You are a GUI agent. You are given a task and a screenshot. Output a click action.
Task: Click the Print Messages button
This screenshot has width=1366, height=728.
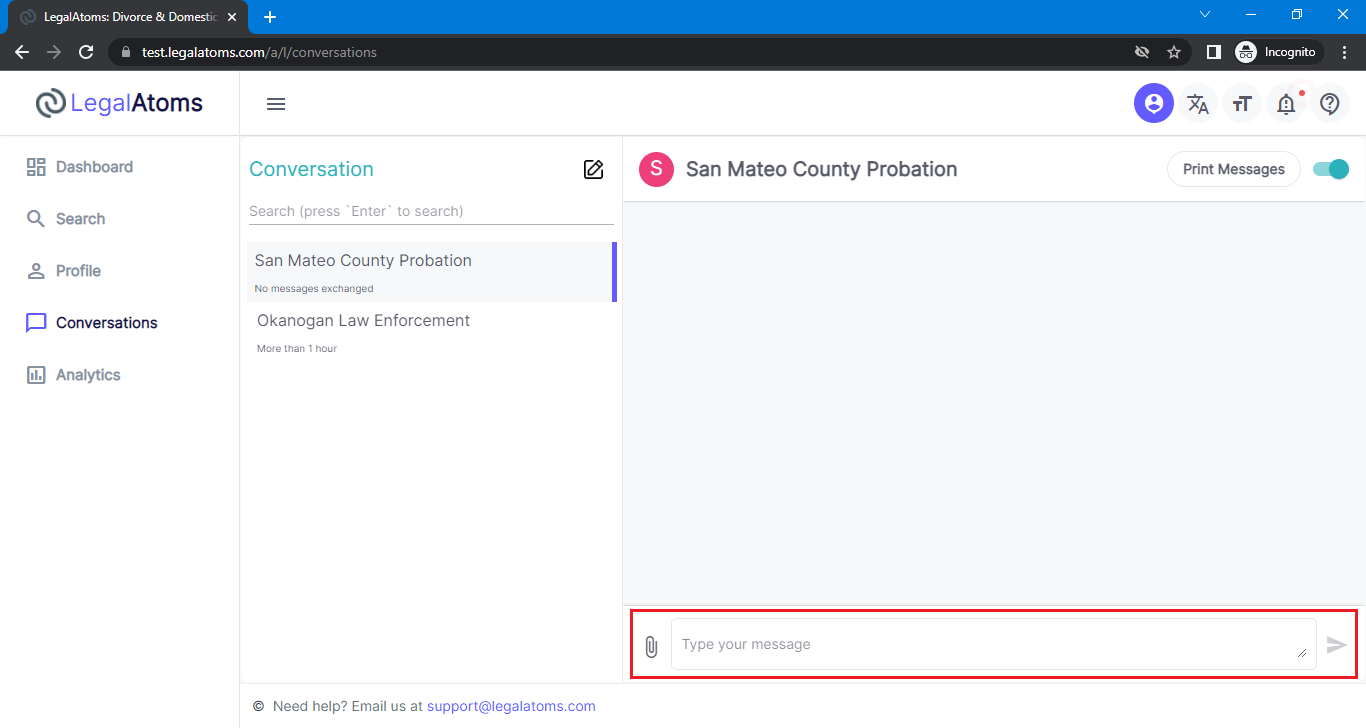click(1233, 169)
